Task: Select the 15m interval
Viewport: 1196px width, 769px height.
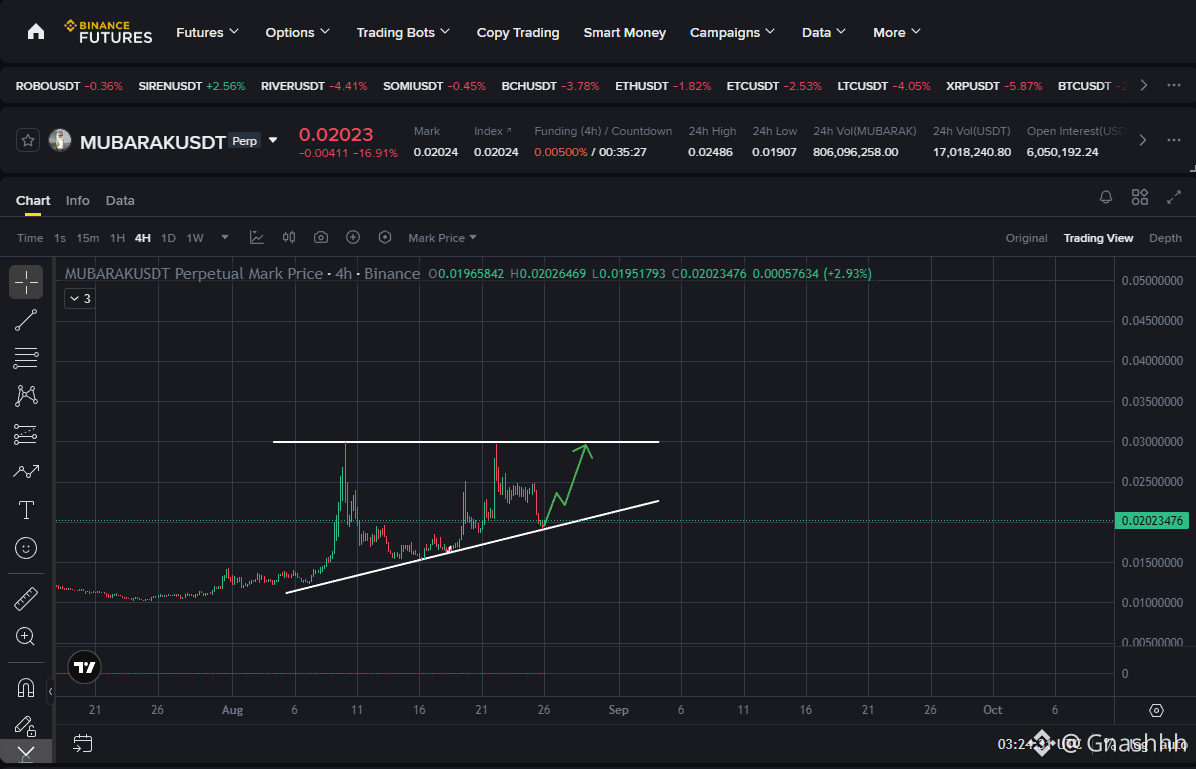Action: tap(88, 238)
